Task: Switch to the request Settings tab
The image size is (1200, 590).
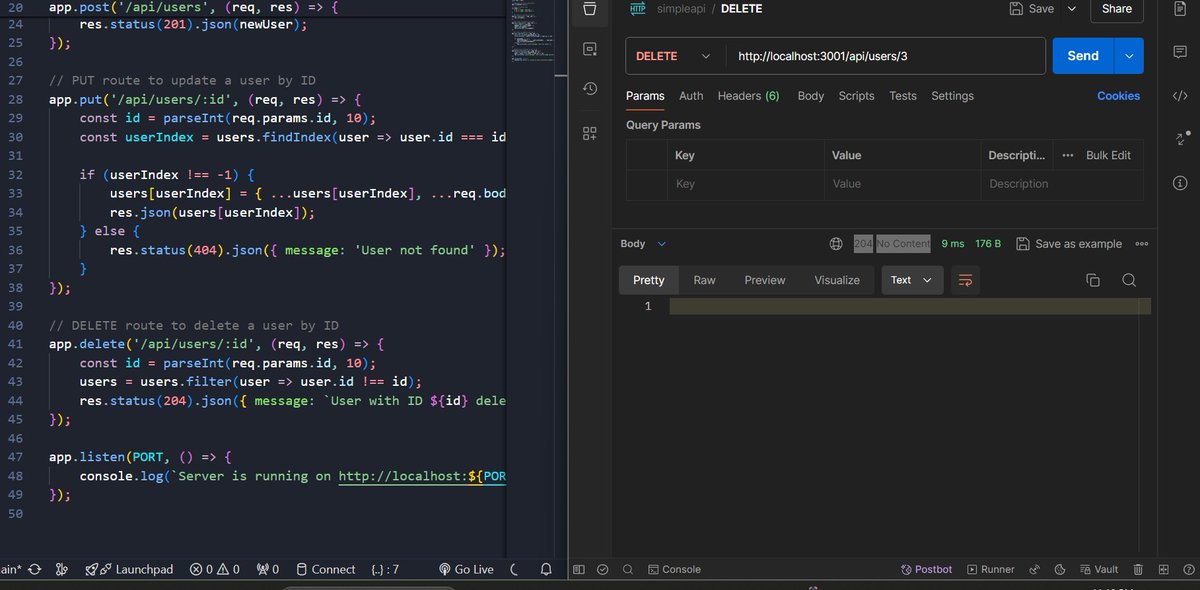Action: point(952,96)
